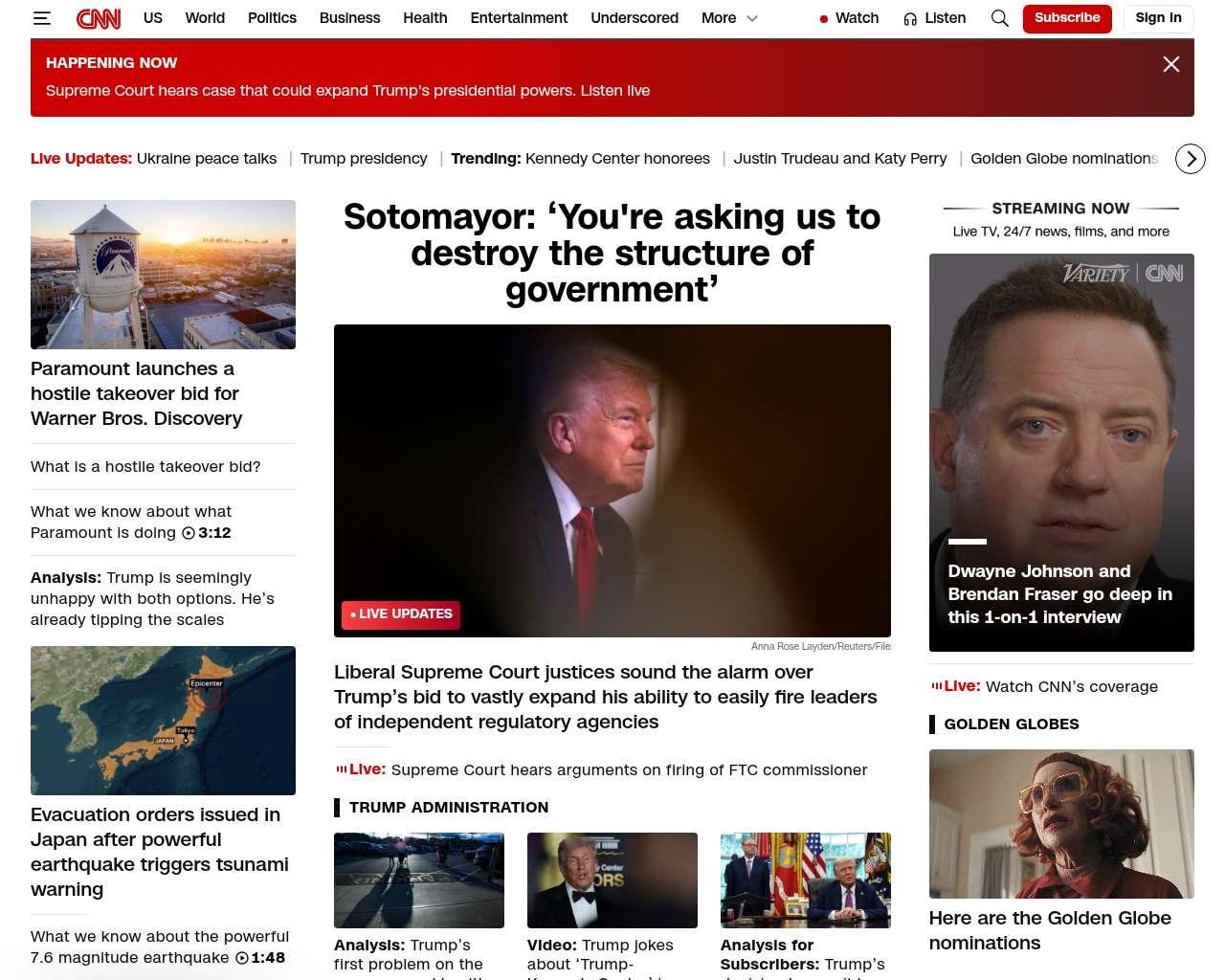The image size is (1225, 980).
Task: Open the Politics section
Action: 272,18
